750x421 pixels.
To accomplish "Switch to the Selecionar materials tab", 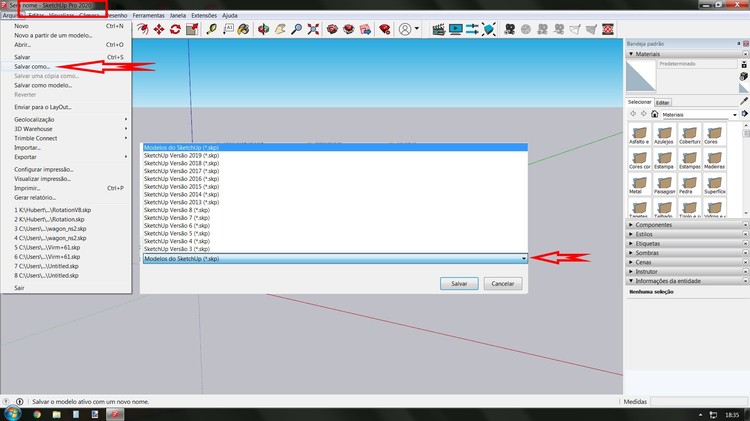I will pos(640,102).
